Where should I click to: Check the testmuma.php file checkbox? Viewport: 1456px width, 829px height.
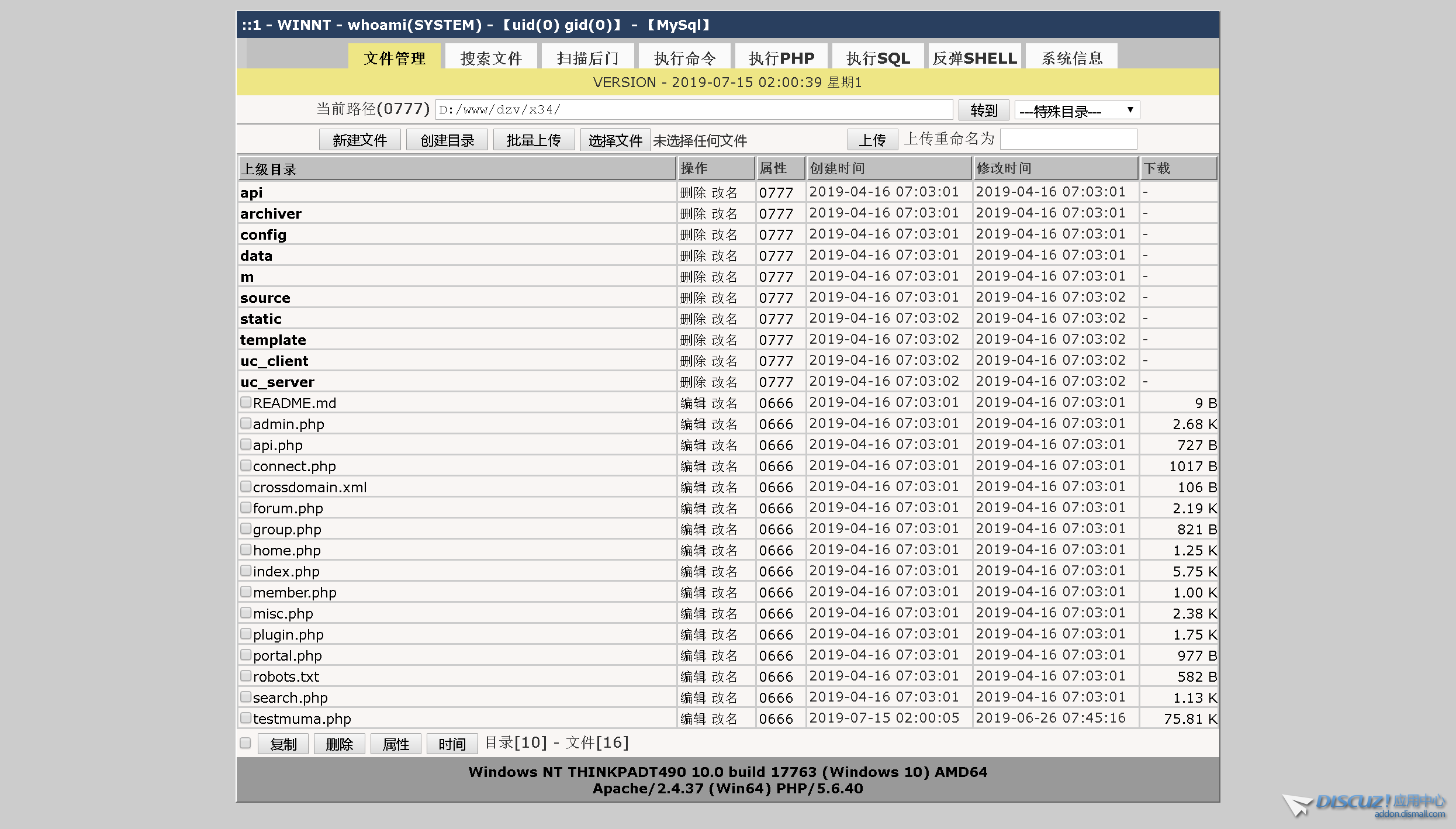pos(246,718)
